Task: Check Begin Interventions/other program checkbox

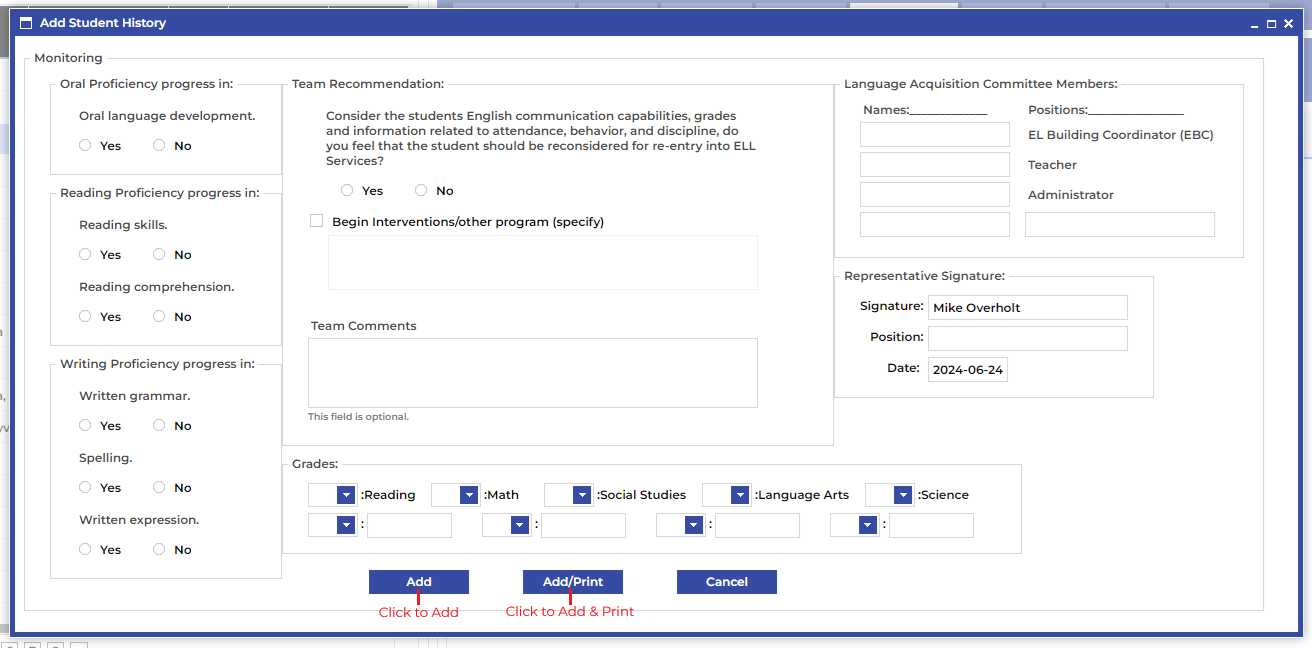Action: click(x=317, y=221)
